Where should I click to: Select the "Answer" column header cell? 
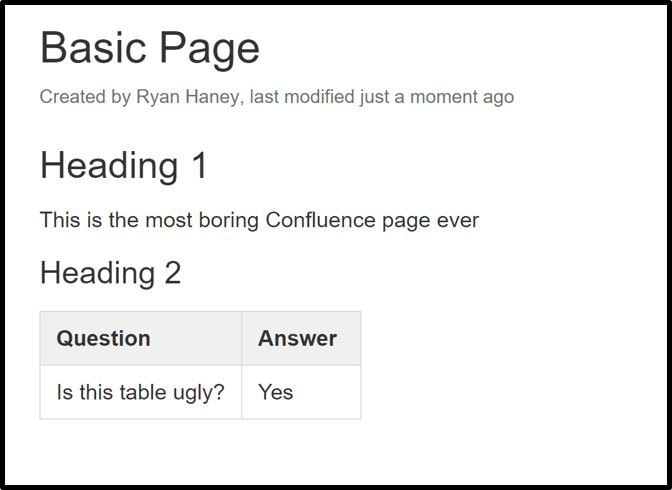tap(301, 339)
